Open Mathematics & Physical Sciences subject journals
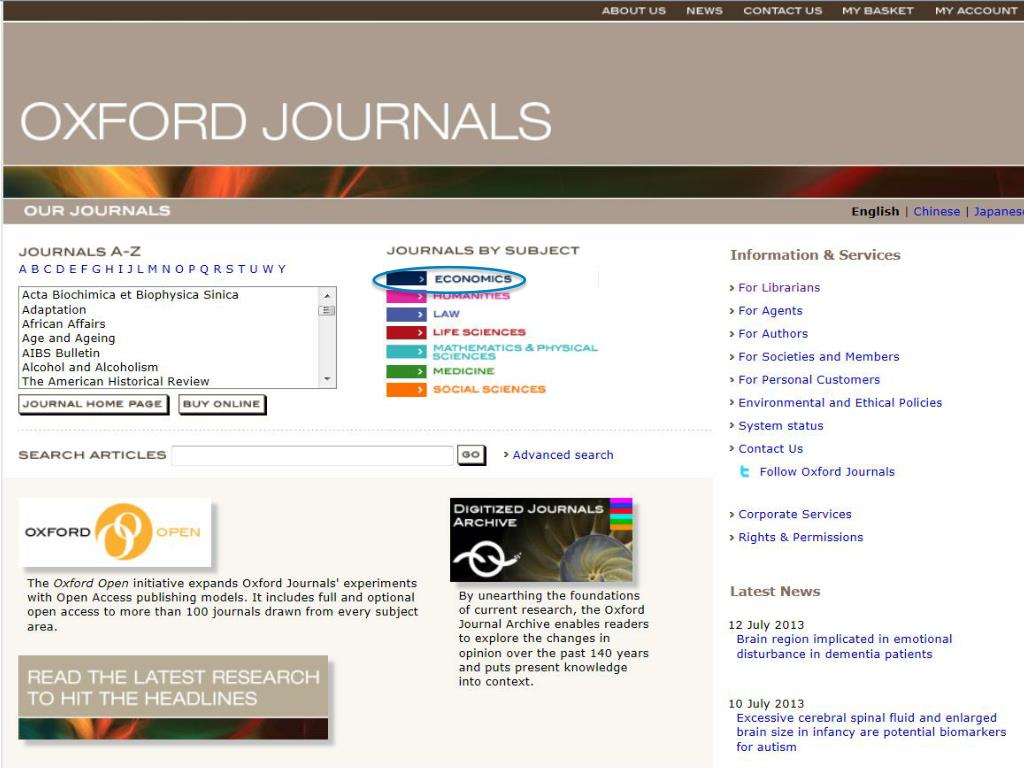The height and width of the screenshot is (768, 1024). (x=515, y=352)
